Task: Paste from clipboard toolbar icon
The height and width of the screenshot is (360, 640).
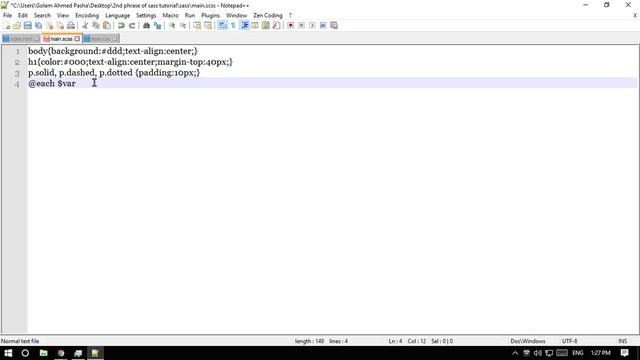Action: coord(107,25)
